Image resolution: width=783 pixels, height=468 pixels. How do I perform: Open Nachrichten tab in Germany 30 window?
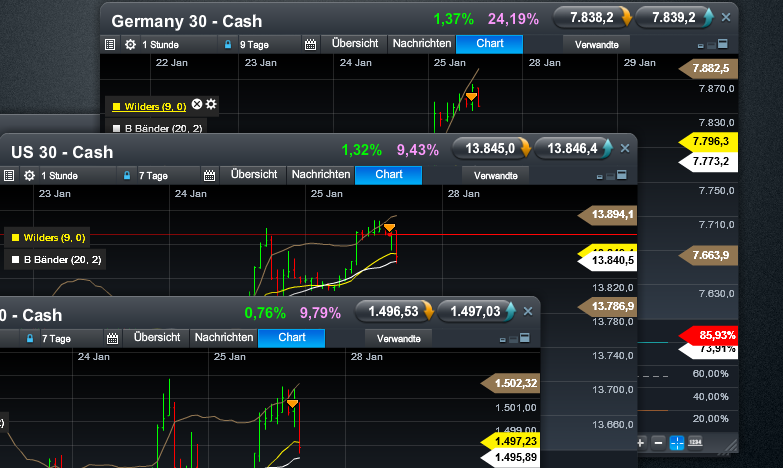pos(421,43)
